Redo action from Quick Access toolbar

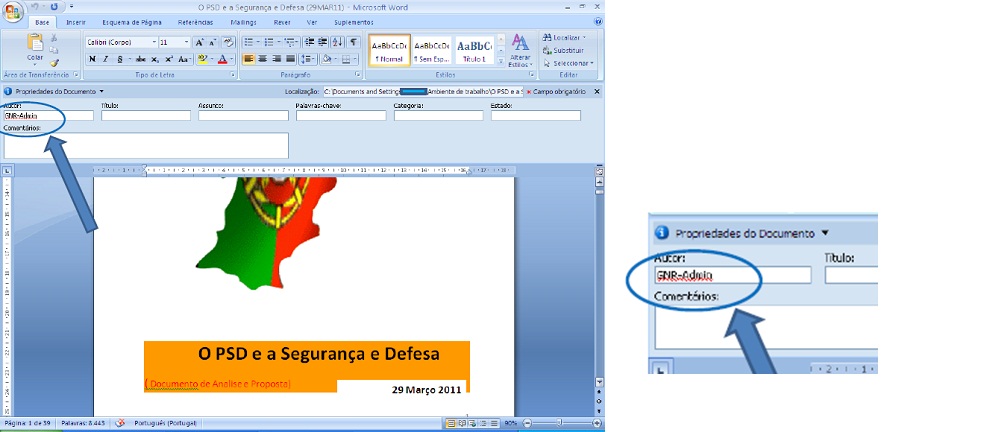pos(53,7)
